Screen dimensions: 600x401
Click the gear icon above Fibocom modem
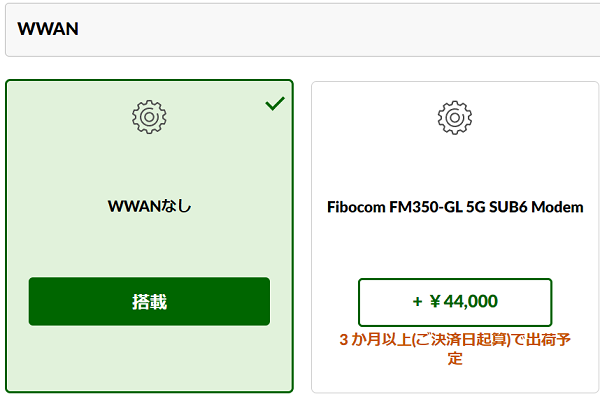[455, 117]
